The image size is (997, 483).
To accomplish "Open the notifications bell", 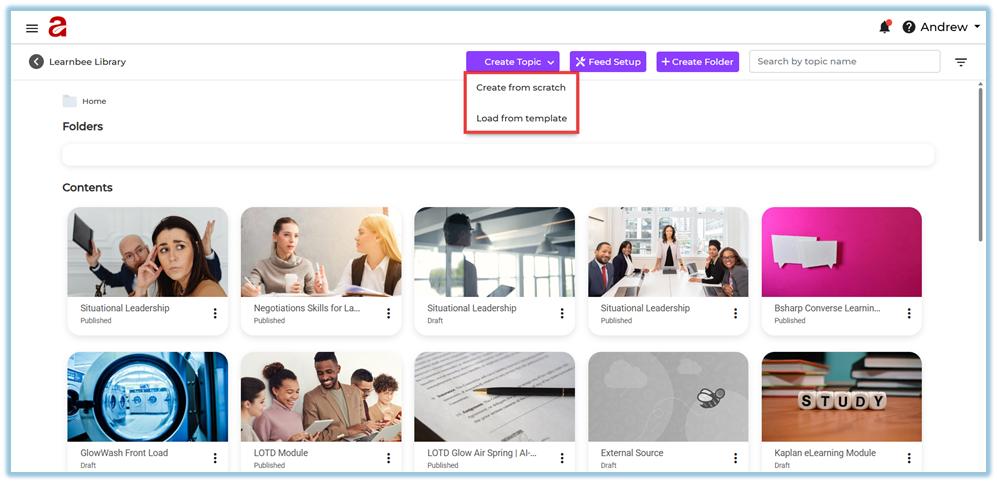I will tap(884, 27).
